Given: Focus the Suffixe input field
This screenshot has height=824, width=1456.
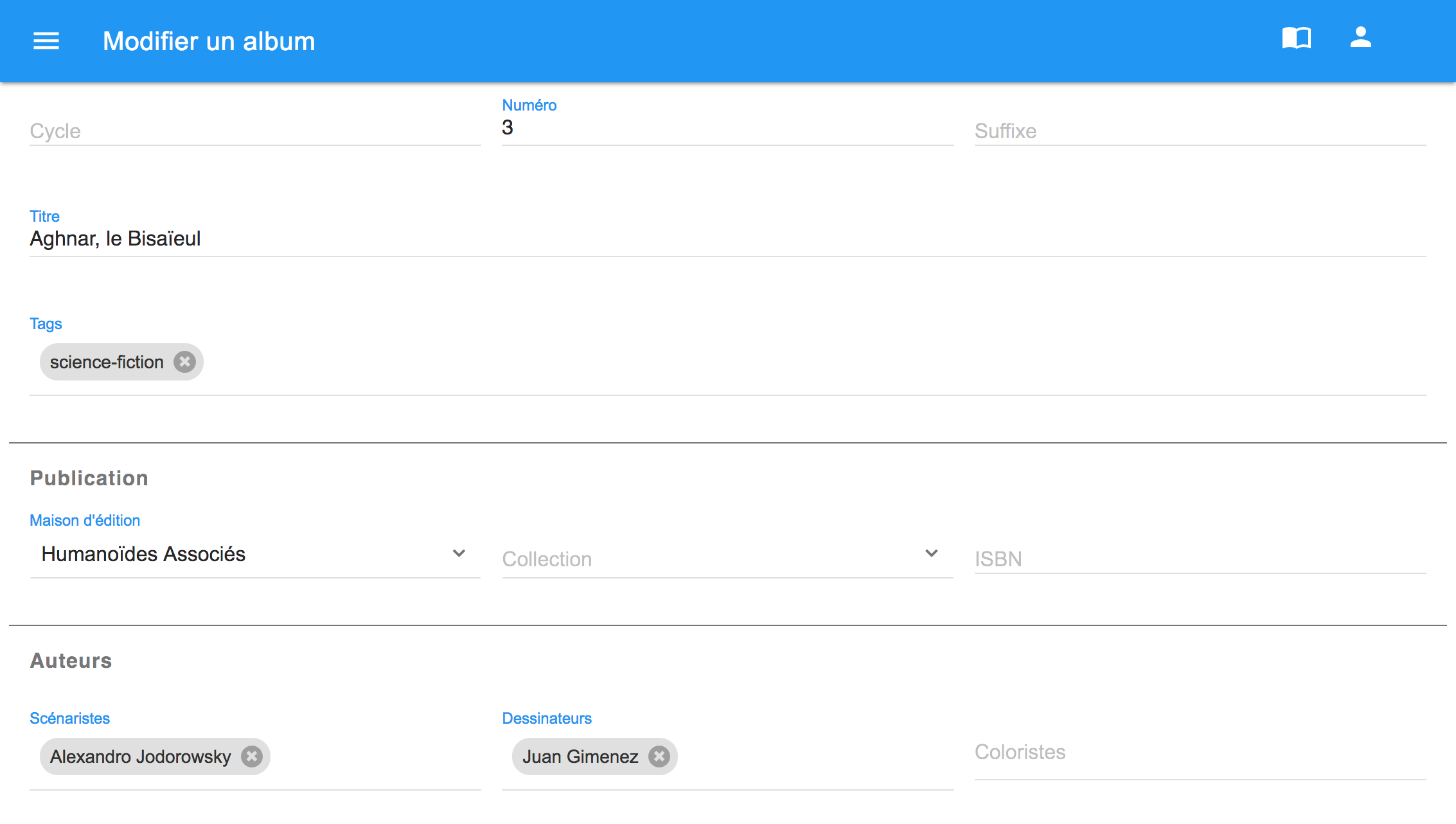Looking at the screenshot, I should [1200, 131].
